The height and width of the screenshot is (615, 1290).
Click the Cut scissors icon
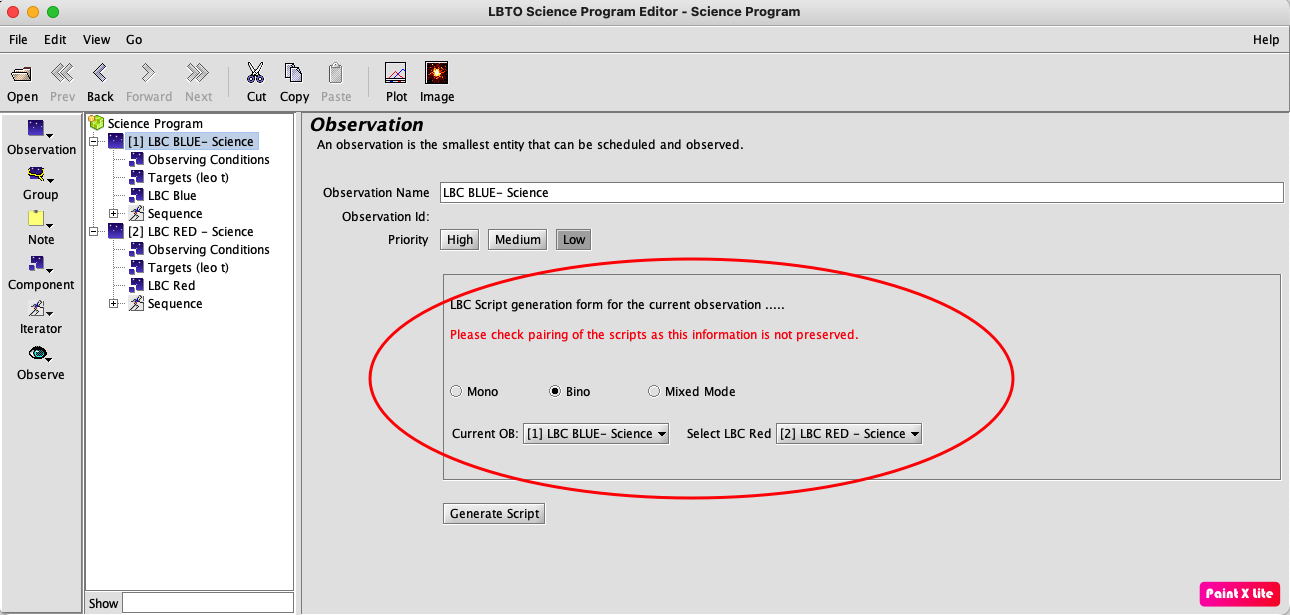pyautogui.click(x=256, y=73)
